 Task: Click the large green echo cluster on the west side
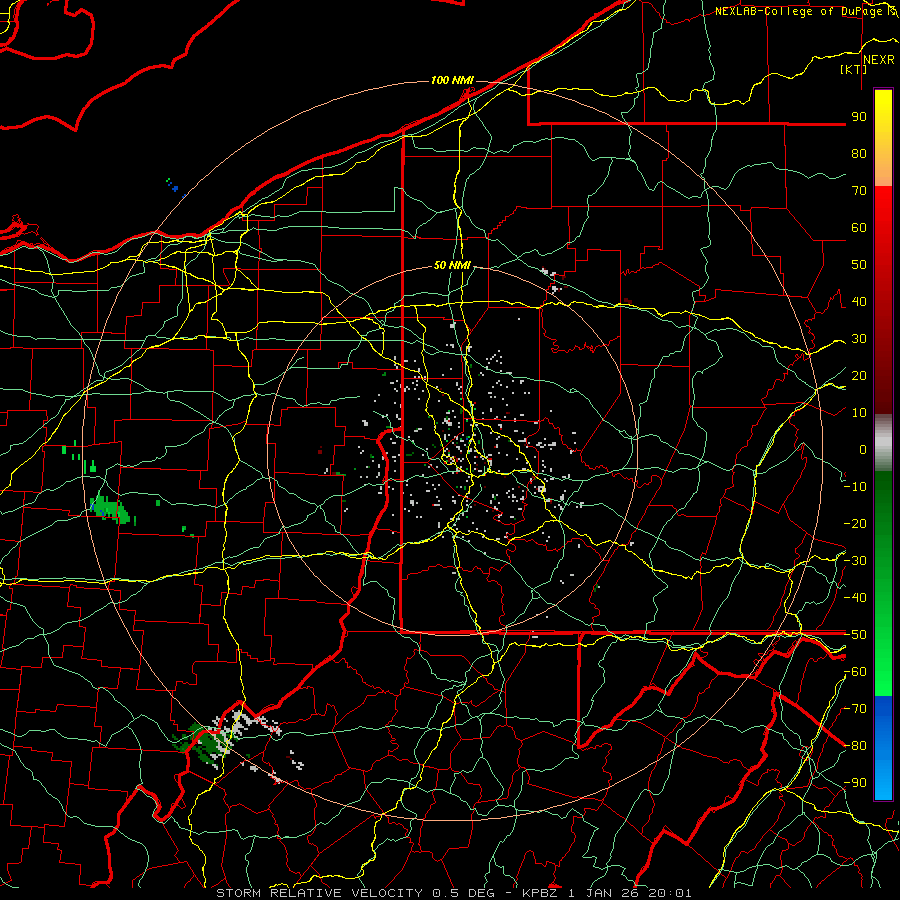[110, 509]
